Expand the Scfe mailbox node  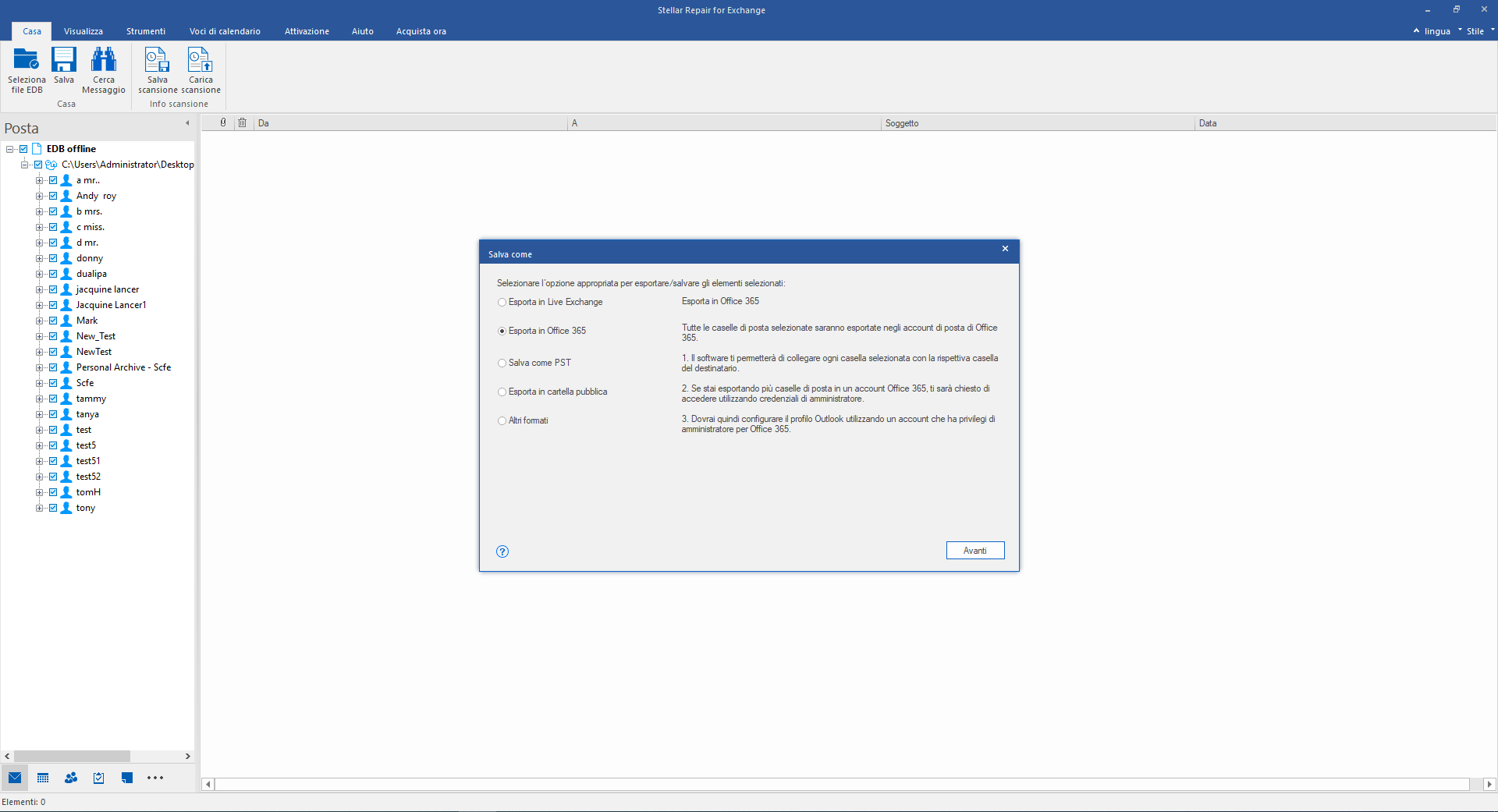pyautogui.click(x=39, y=383)
